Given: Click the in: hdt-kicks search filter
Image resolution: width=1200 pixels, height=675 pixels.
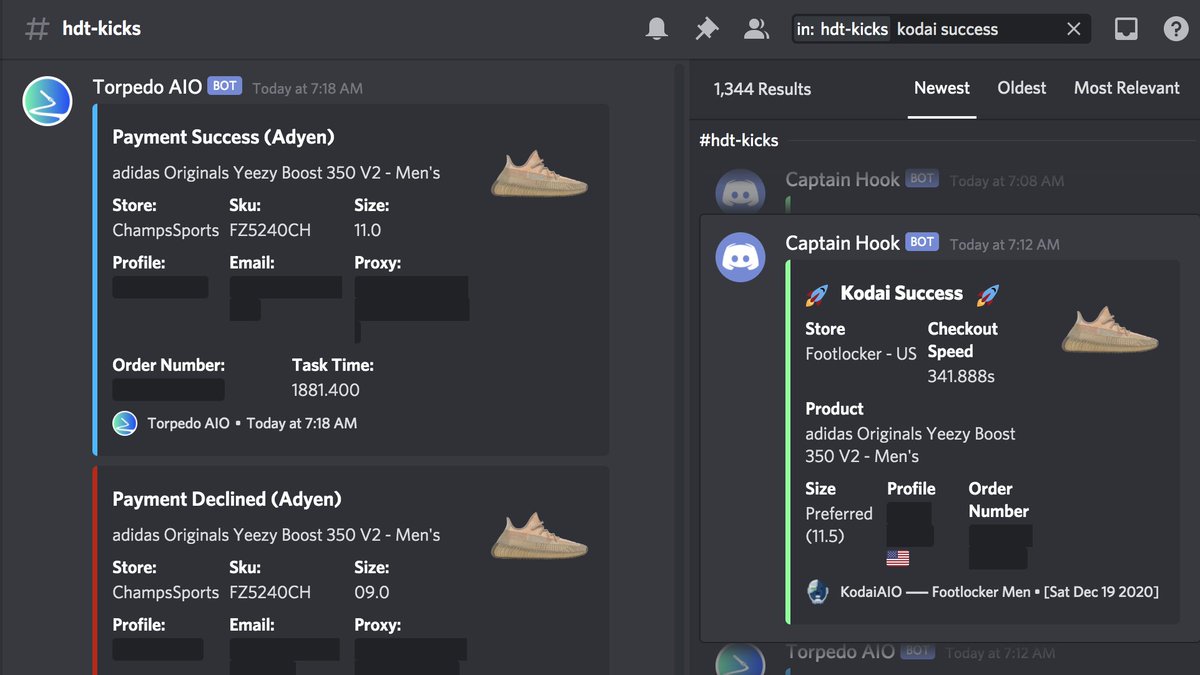Looking at the screenshot, I should [842, 29].
